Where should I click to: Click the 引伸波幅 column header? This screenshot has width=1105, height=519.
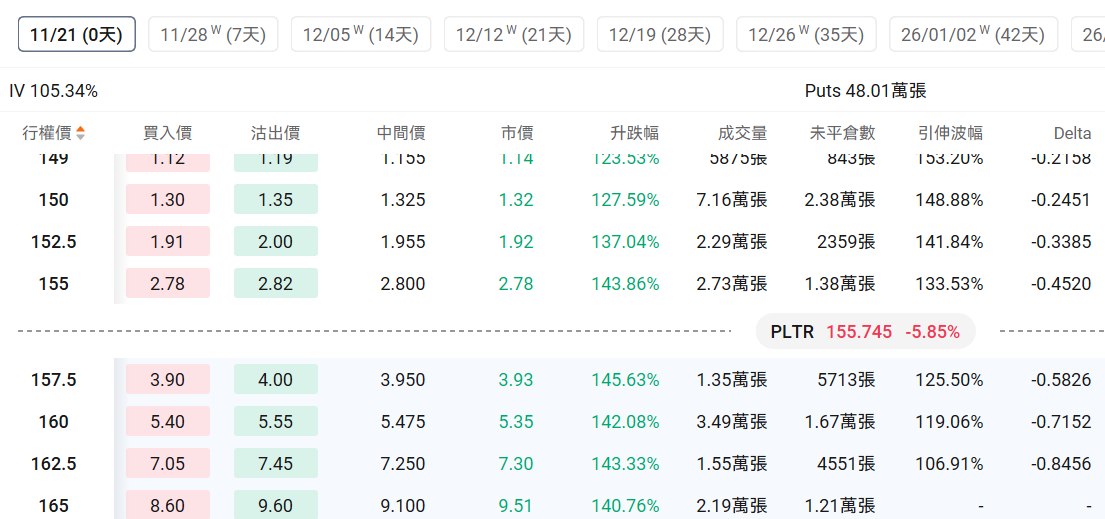[950, 133]
